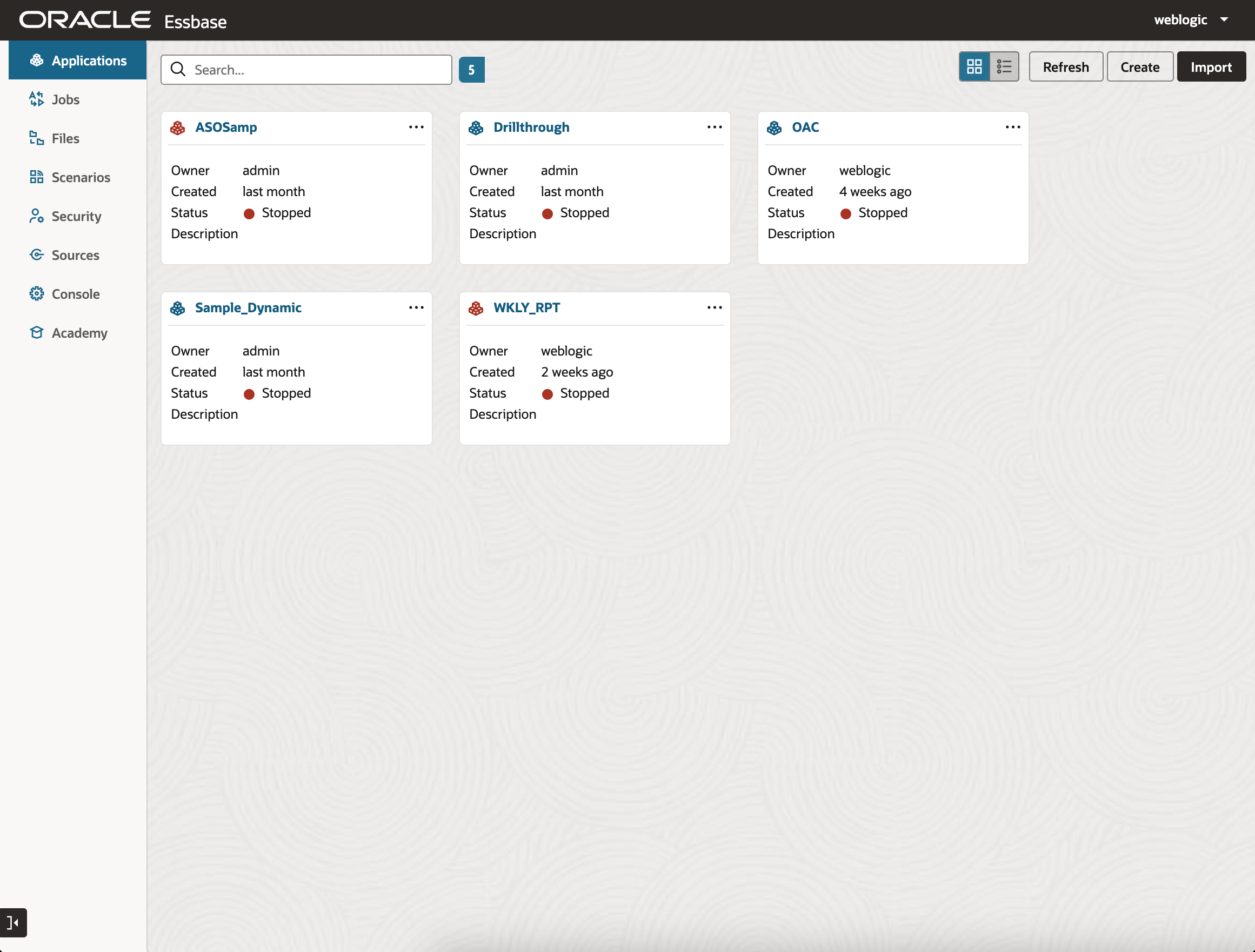Switch to list view of applications
This screenshot has height=952, width=1255.
pyautogui.click(x=1004, y=66)
